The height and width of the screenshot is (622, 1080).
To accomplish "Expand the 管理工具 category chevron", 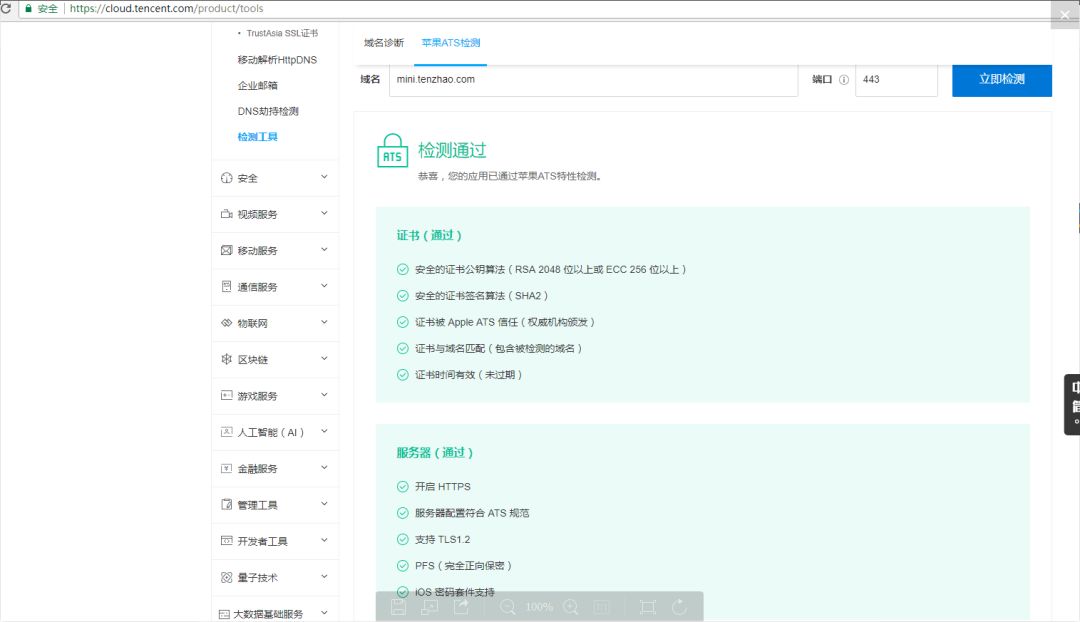I will click(324, 504).
